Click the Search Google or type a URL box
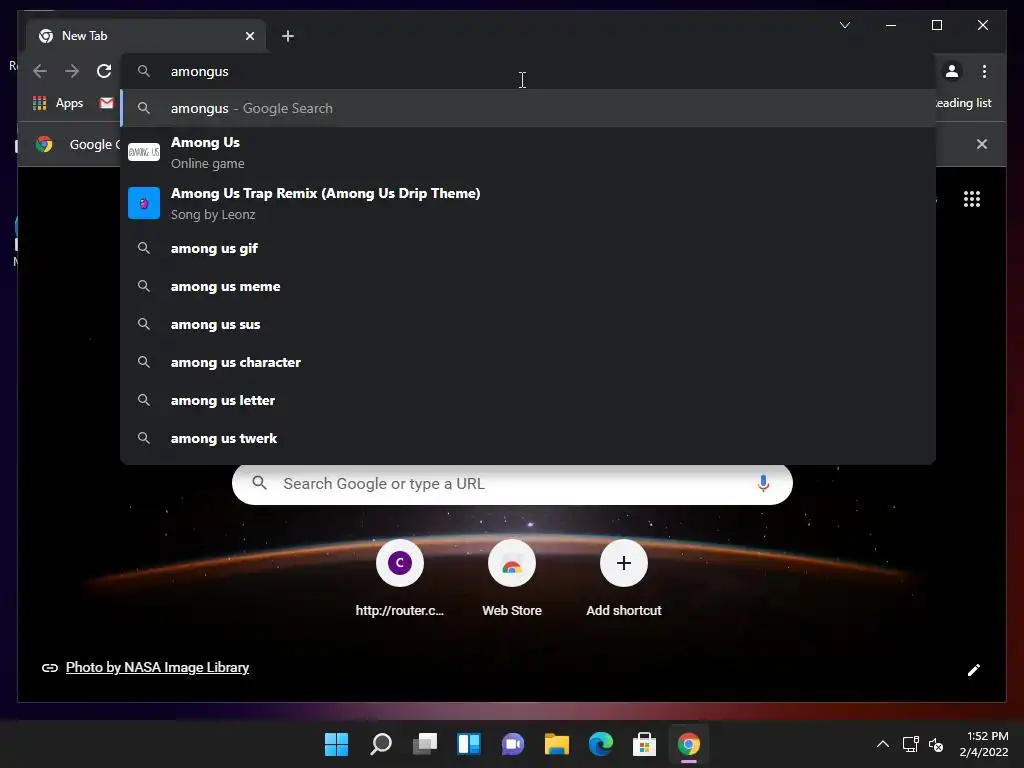Image resolution: width=1024 pixels, height=768 pixels. (x=512, y=484)
